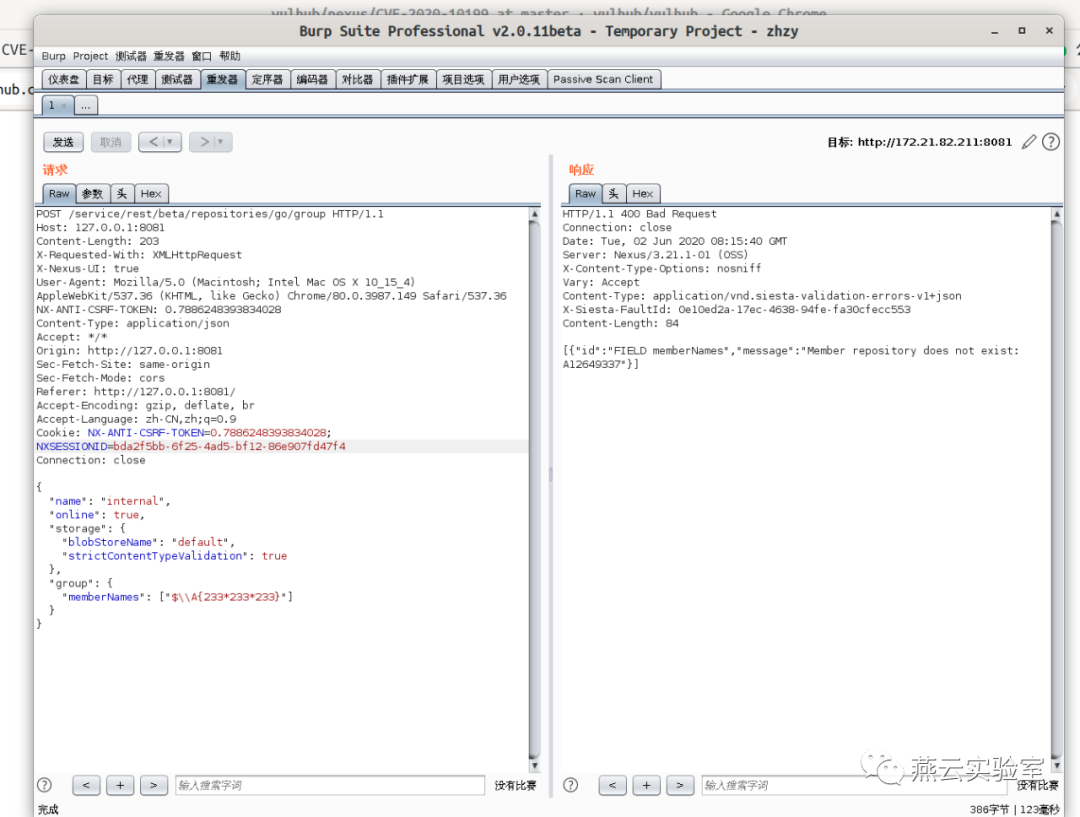Open history forward dropdown arrow

coord(220,142)
